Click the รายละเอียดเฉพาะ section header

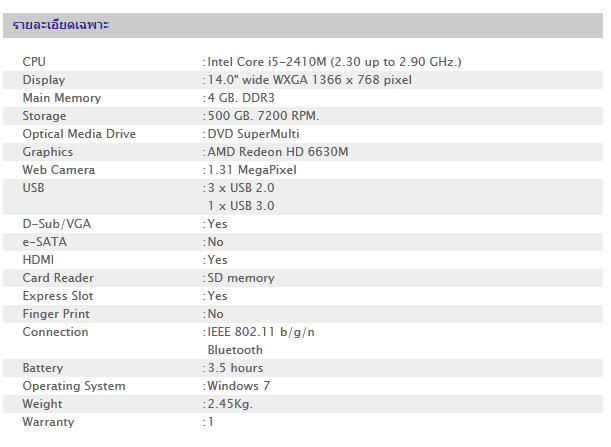[61, 25]
